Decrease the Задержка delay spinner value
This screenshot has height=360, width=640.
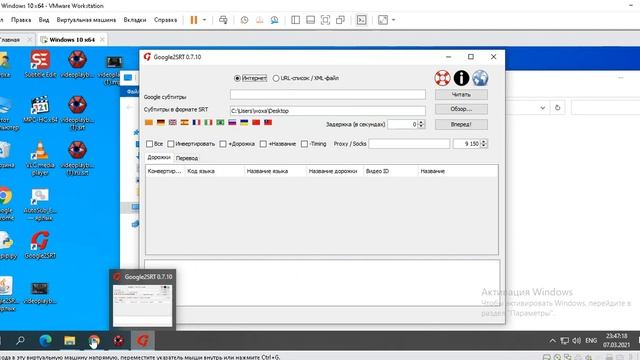coord(422,126)
